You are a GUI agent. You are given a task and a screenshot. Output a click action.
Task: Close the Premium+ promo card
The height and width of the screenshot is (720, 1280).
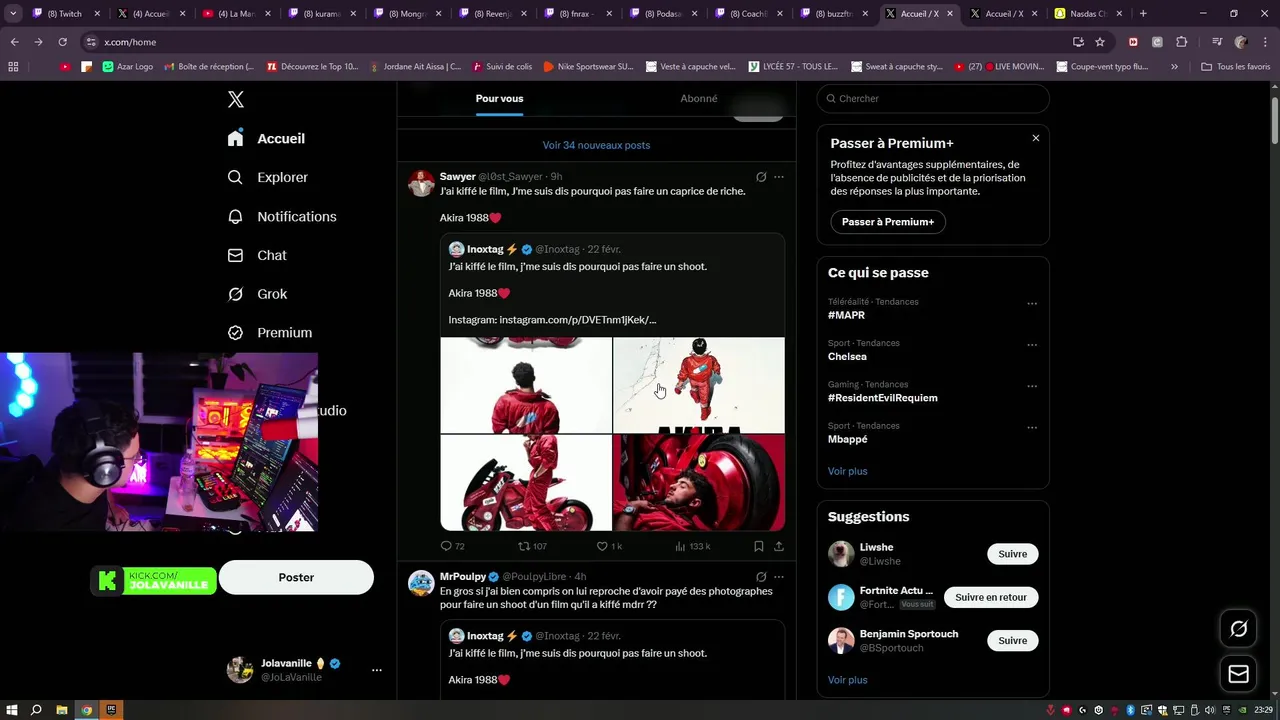(x=1036, y=138)
